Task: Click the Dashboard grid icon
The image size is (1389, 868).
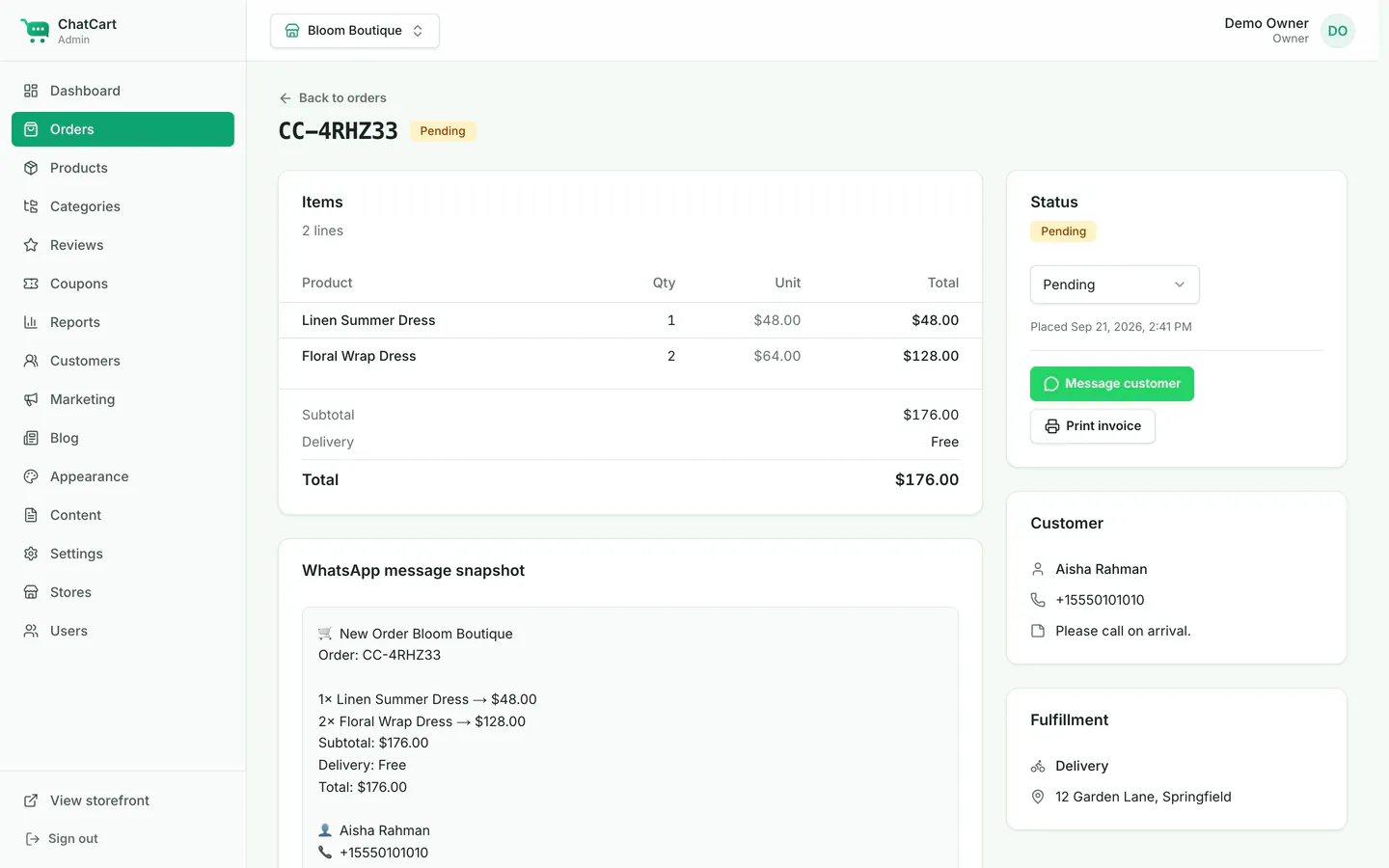Action: [31, 91]
